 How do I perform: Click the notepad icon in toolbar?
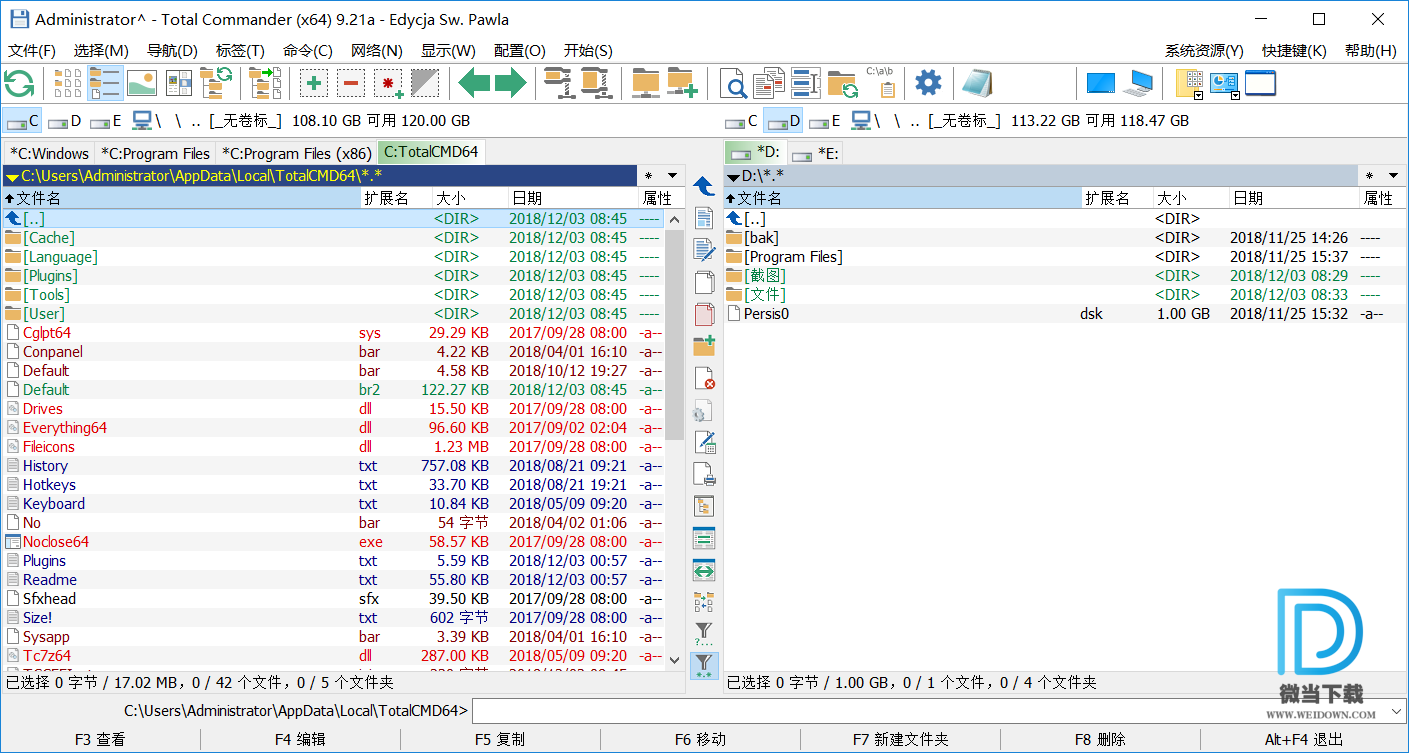click(977, 84)
